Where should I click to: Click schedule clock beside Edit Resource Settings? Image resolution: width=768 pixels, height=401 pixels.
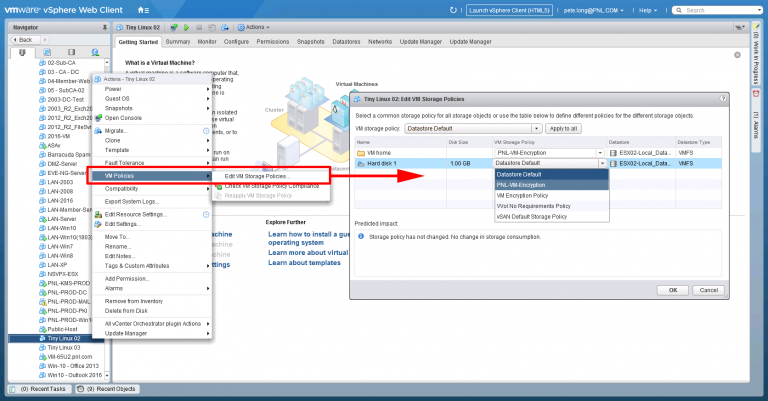point(206,214)
